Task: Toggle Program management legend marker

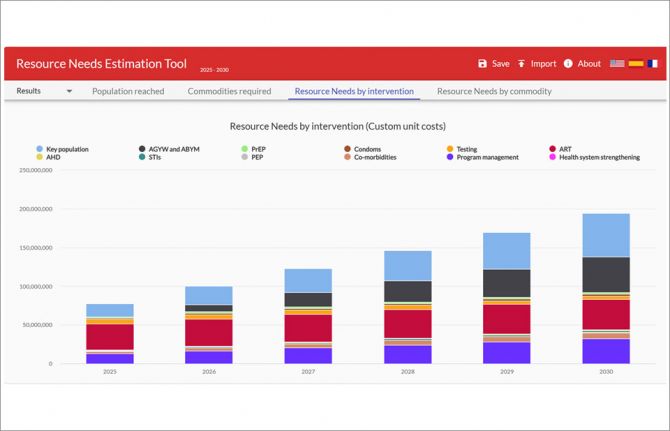Action: [450, 157]
